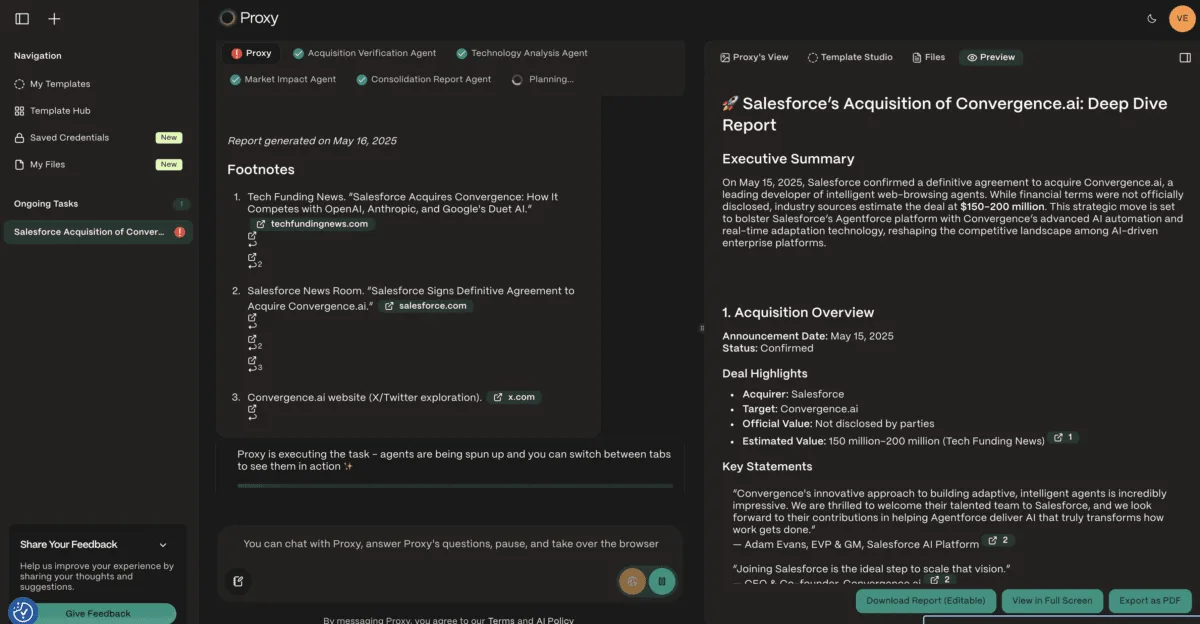Click citation 1 badge after Tech Funding News
The image size is (1200, 624).
(x=1062, y=438)
